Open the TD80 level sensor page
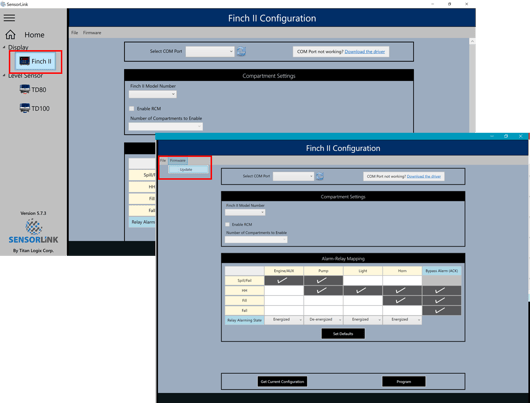This screenshot has width=530, height=403. click(33, 90)
